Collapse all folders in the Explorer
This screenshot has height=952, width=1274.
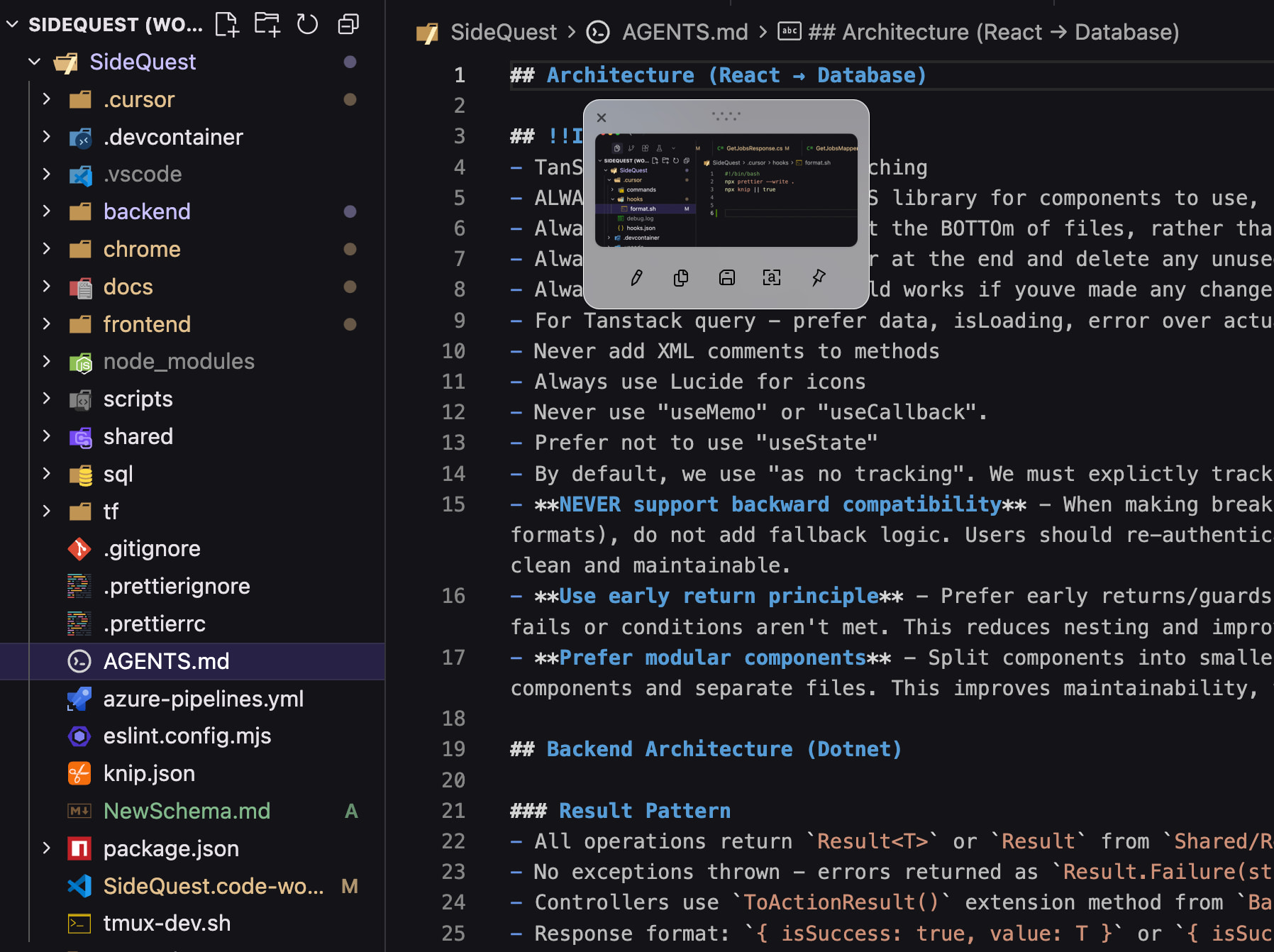coord(348,24)
